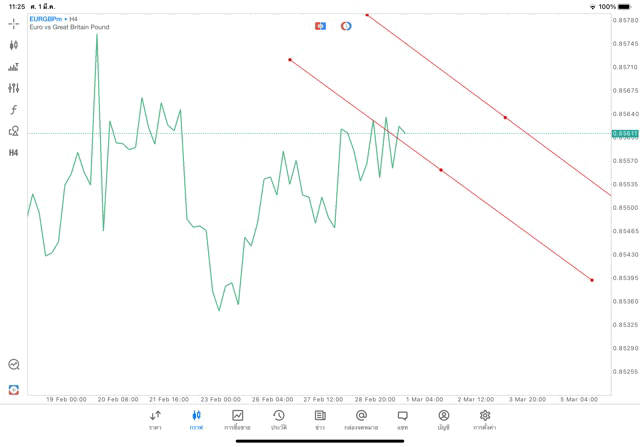Open the H4 timeframe selector
The image size is (640, 447).
point(14,152)
